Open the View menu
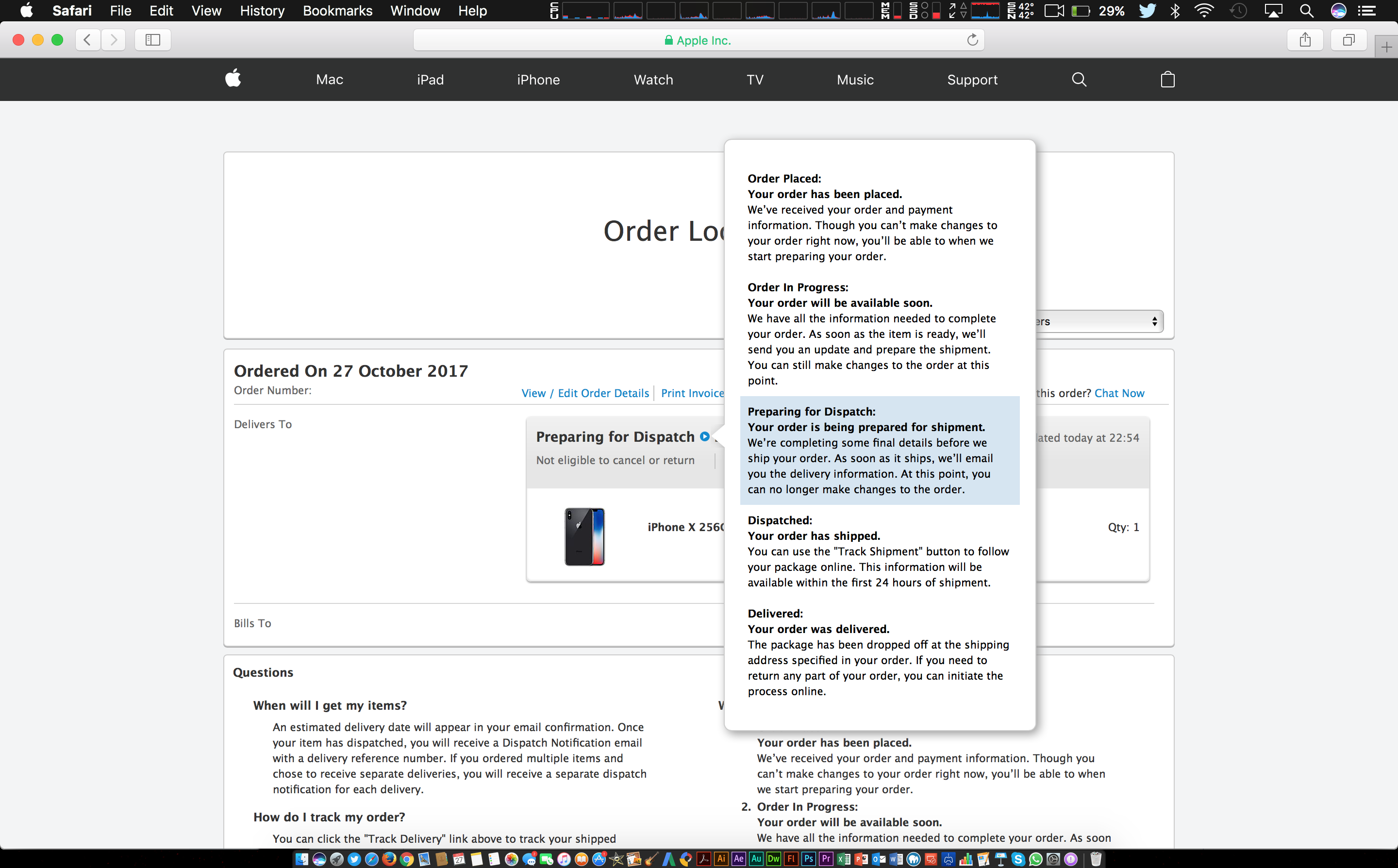 click(206, 10)
